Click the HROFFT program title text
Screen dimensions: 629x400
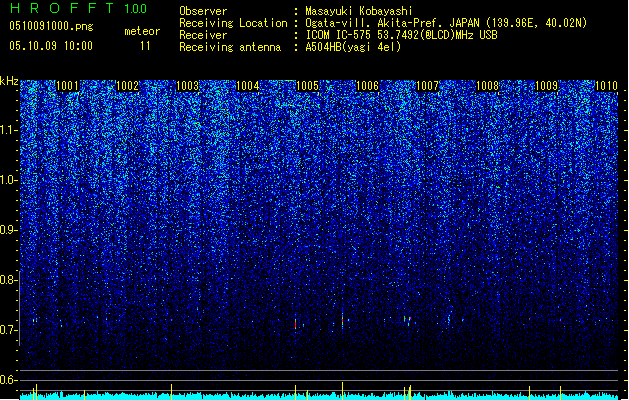61,8
